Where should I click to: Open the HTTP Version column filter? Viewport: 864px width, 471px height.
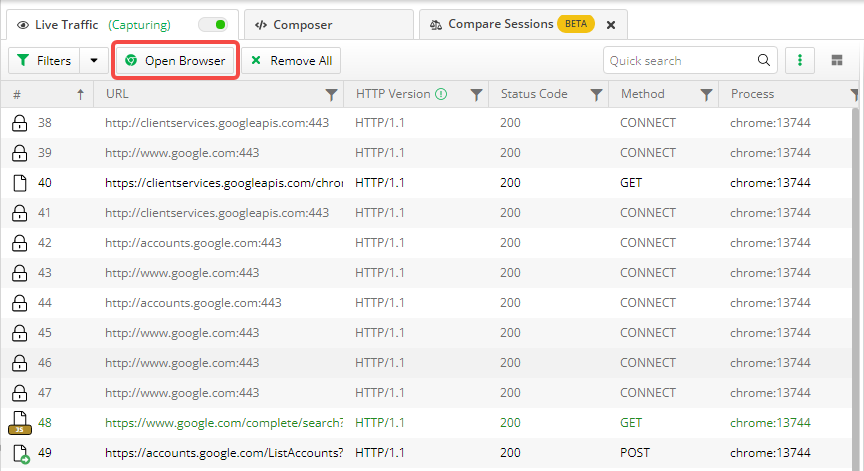point(477,95)
